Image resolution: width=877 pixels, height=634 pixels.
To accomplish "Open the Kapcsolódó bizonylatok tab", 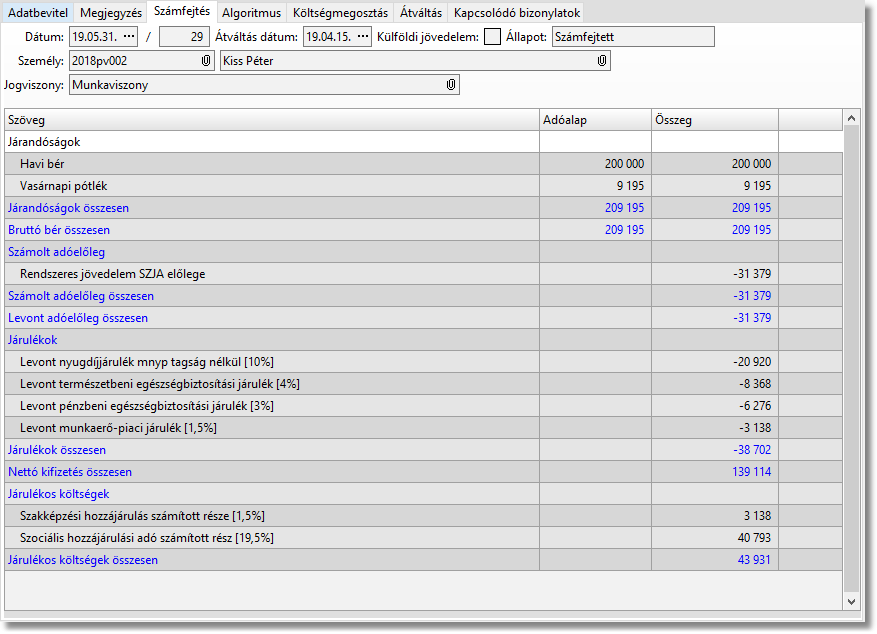I will tap(516, 13).
